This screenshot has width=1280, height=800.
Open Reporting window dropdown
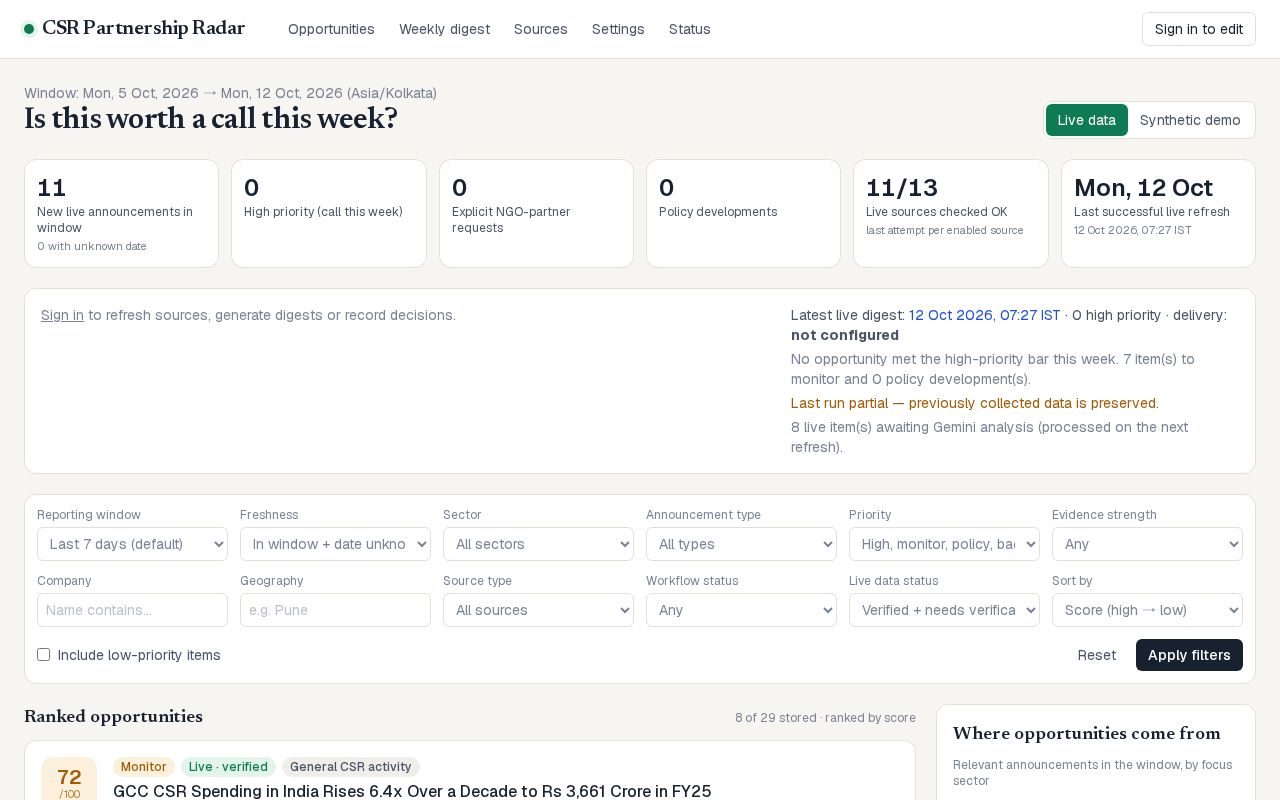(x=132, y=544)
